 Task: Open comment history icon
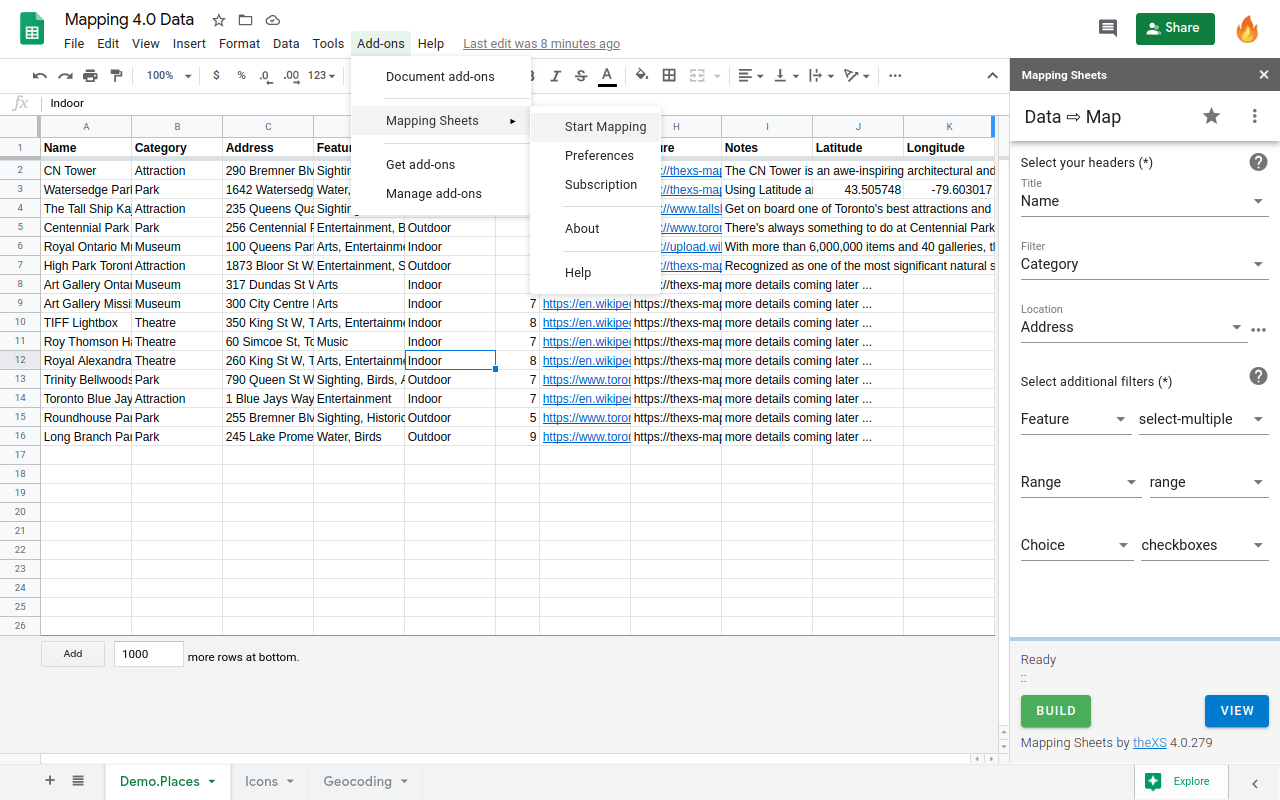1108,28
